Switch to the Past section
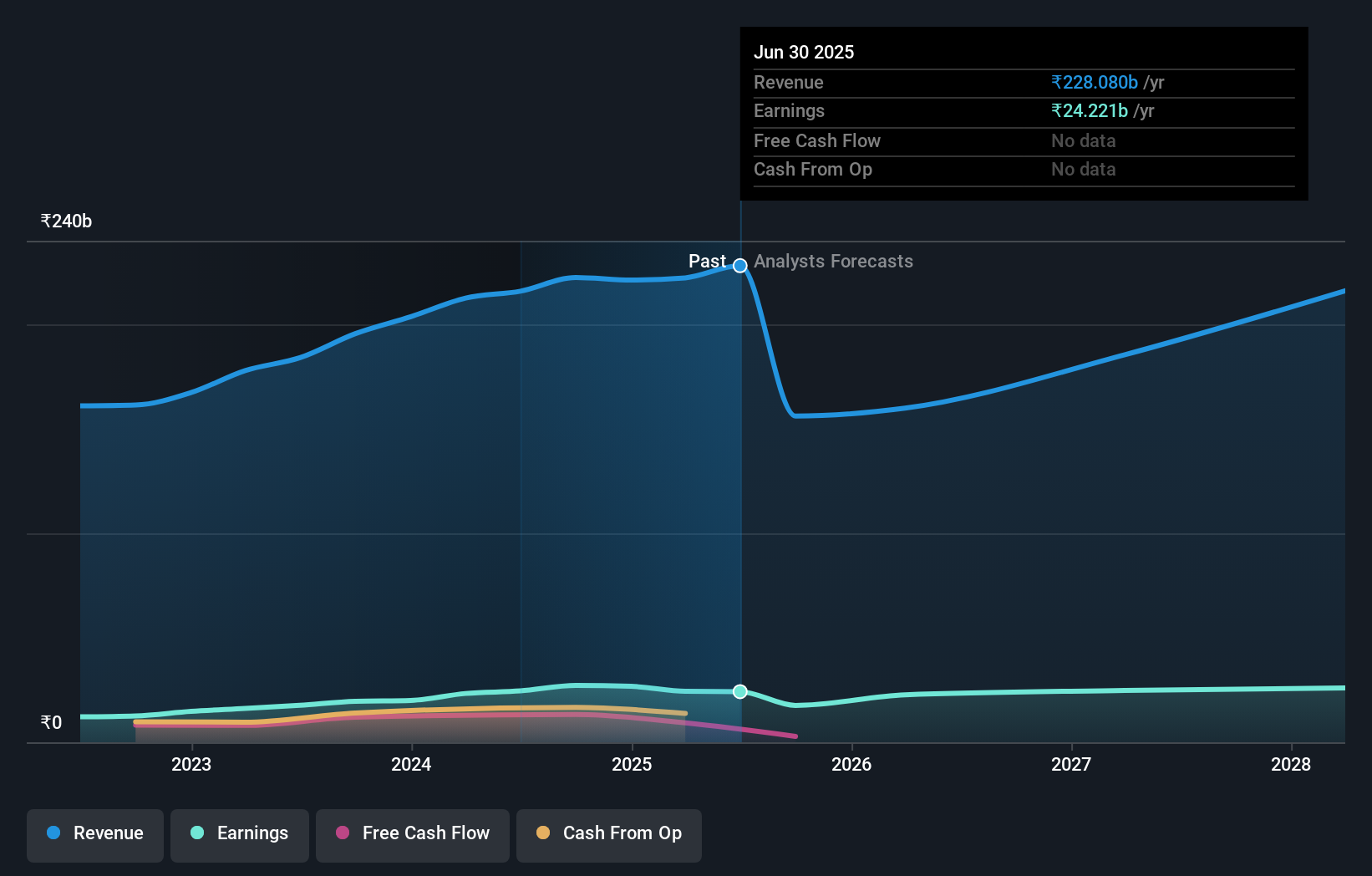The width and height of the screenshot is (1372, 876). (708, 261)
